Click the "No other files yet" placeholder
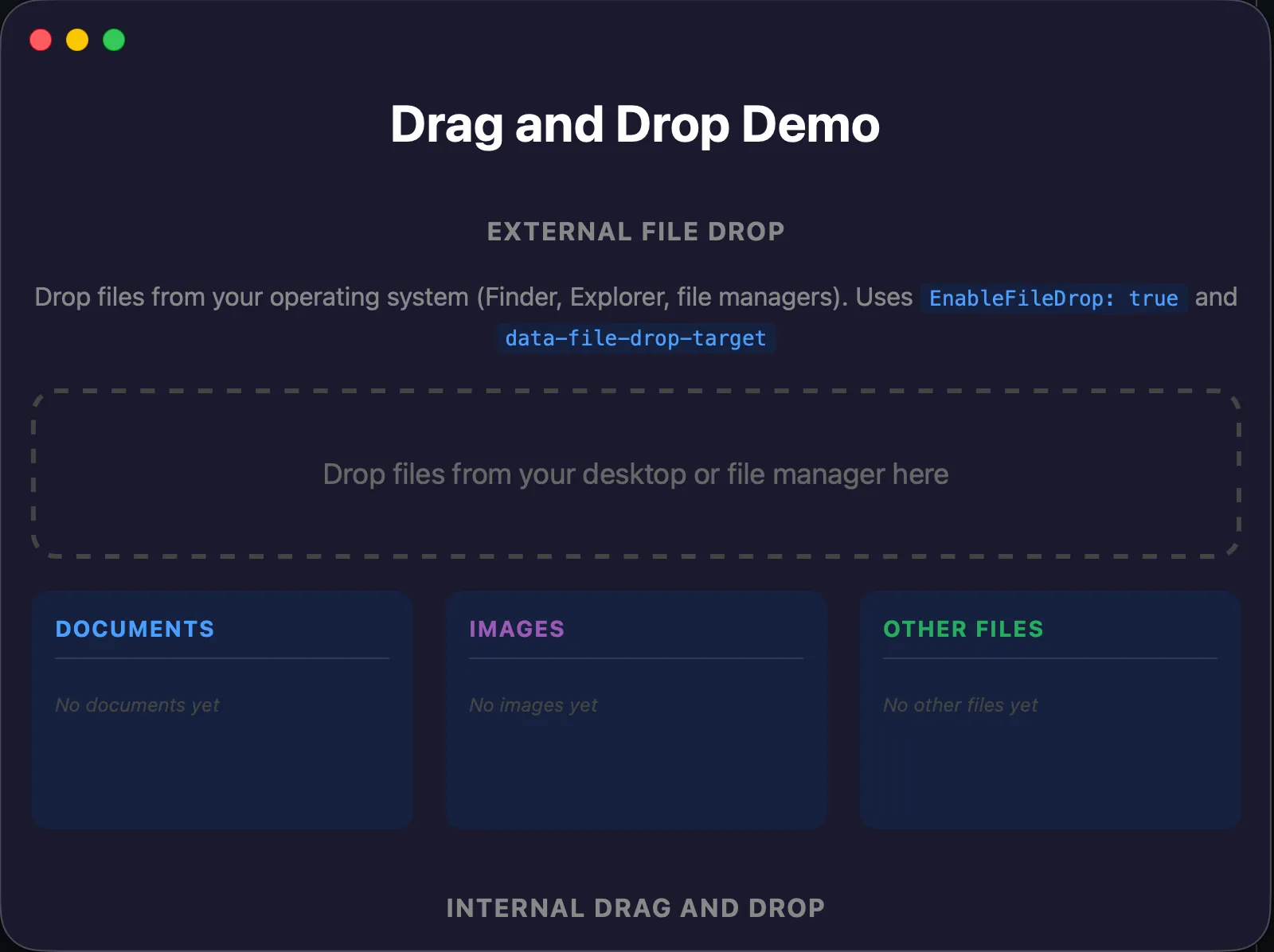Screen dimensions: 1274x952 click(960, 705)
